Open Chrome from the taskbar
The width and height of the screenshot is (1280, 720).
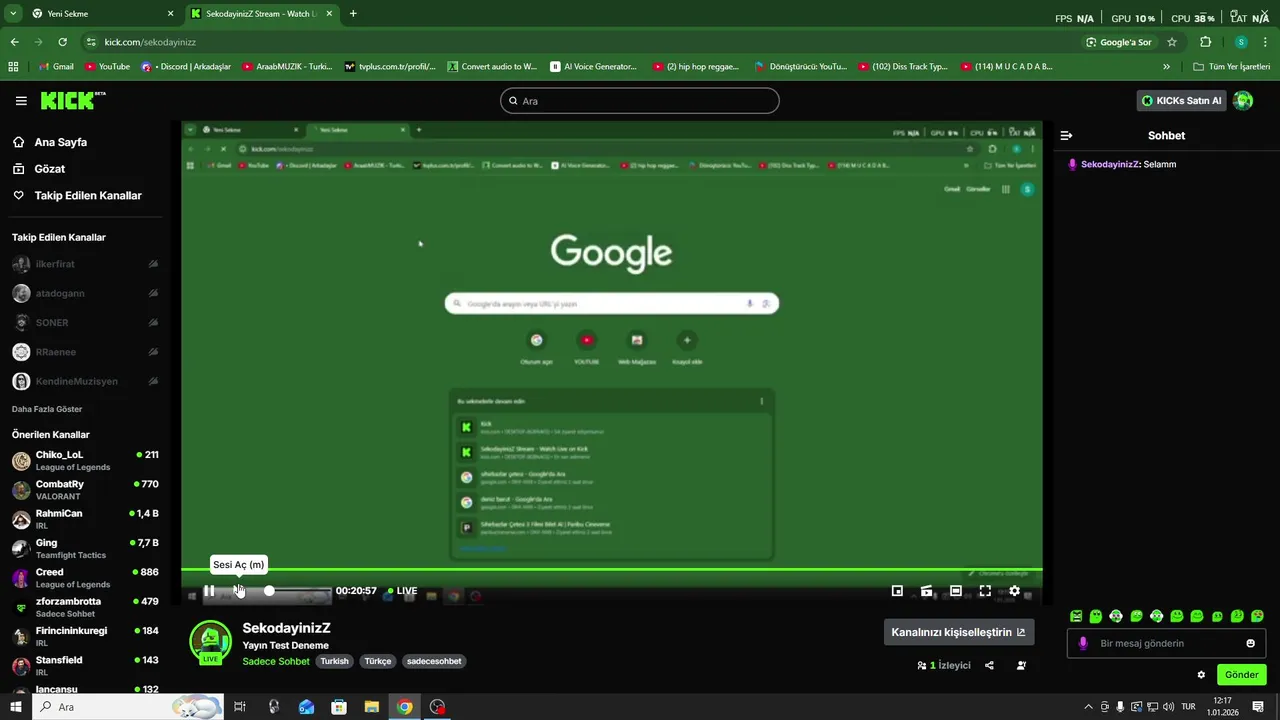coord(404,707)
